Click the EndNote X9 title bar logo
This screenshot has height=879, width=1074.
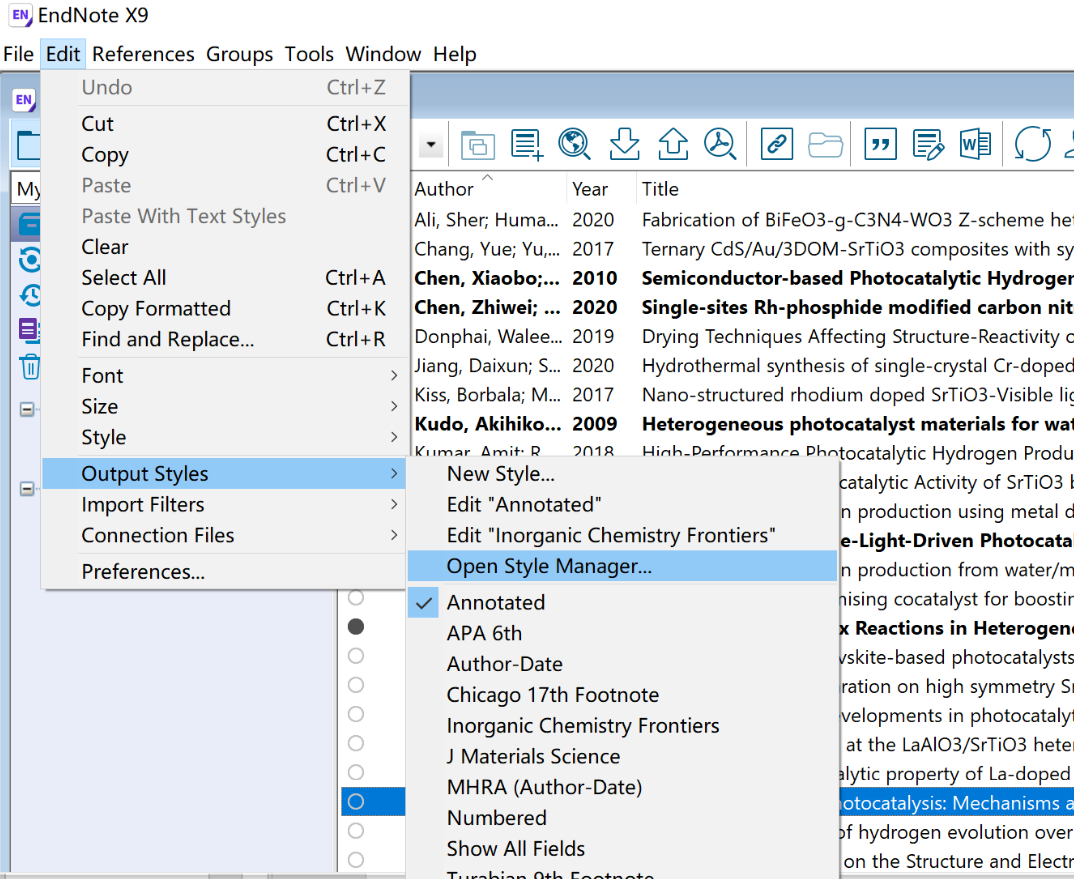[x=21, y=15]
